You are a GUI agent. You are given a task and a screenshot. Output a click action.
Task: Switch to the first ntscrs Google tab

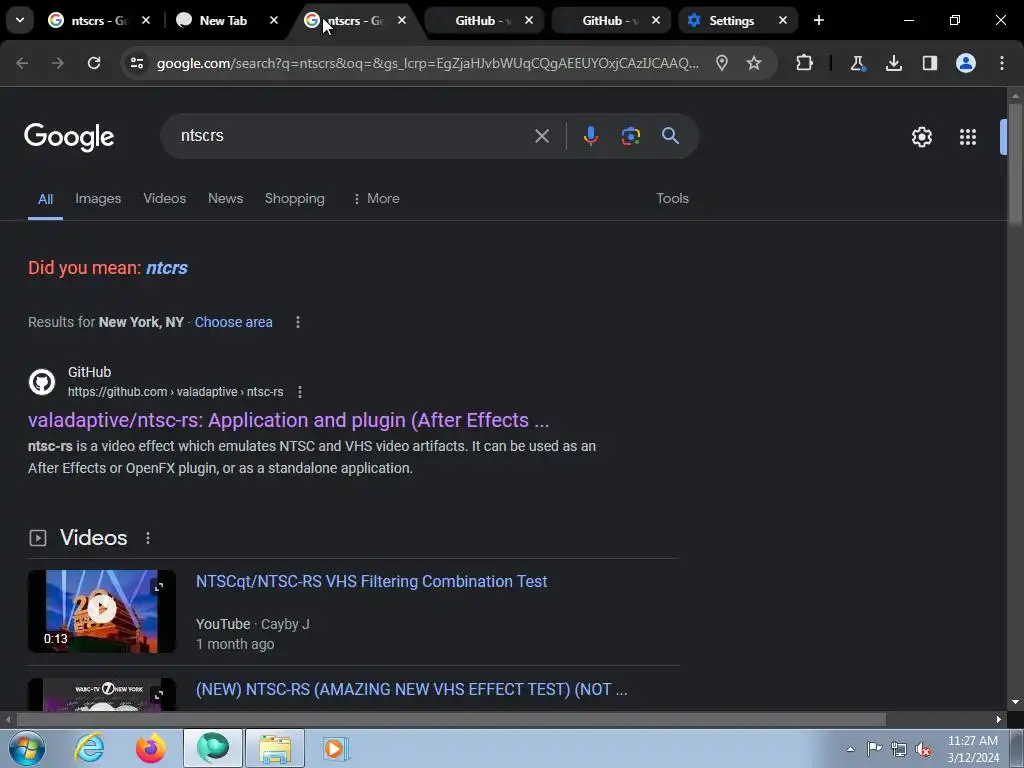coord(98,20)
